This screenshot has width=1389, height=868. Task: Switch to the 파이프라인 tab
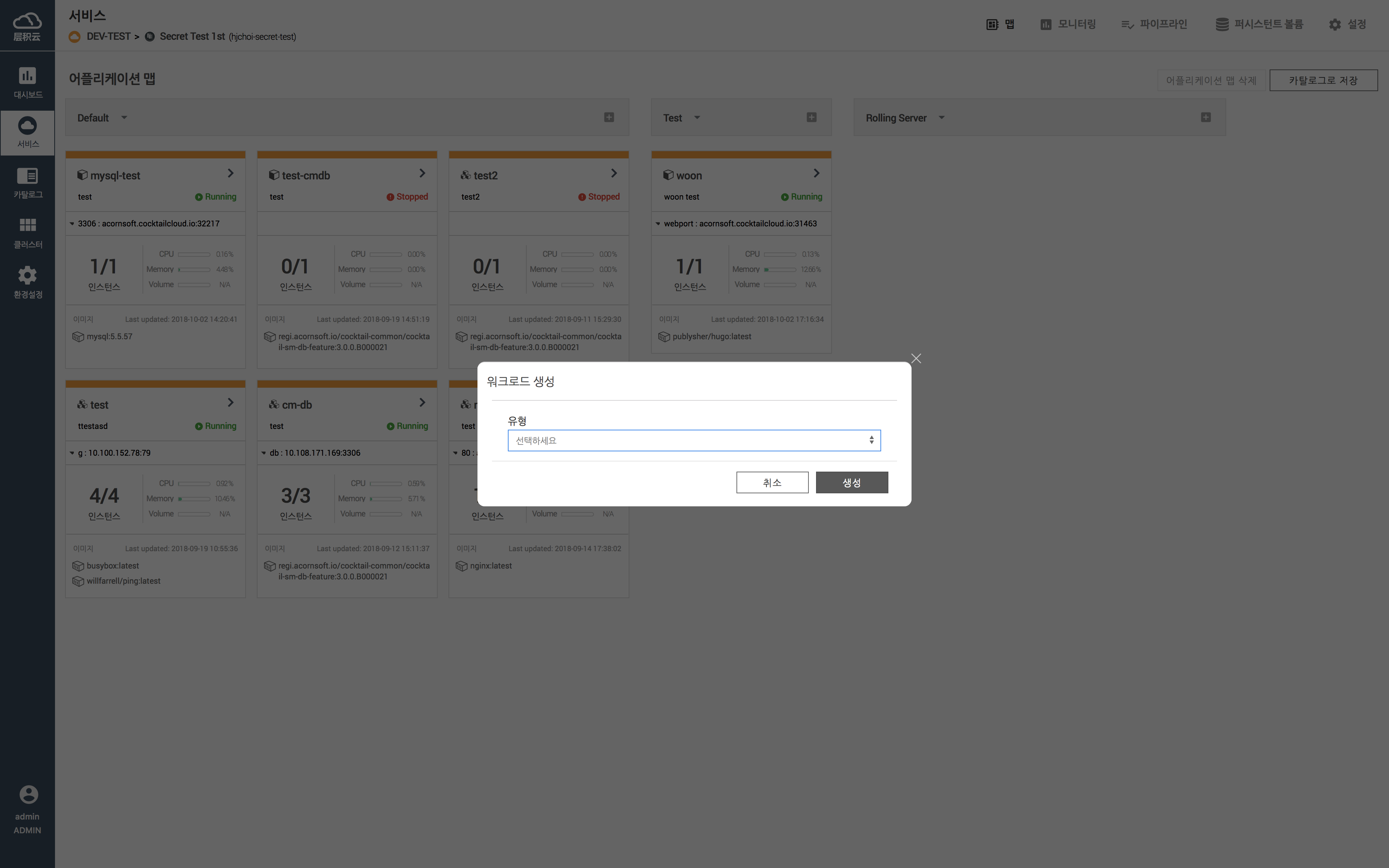(x=1154, y=24)
